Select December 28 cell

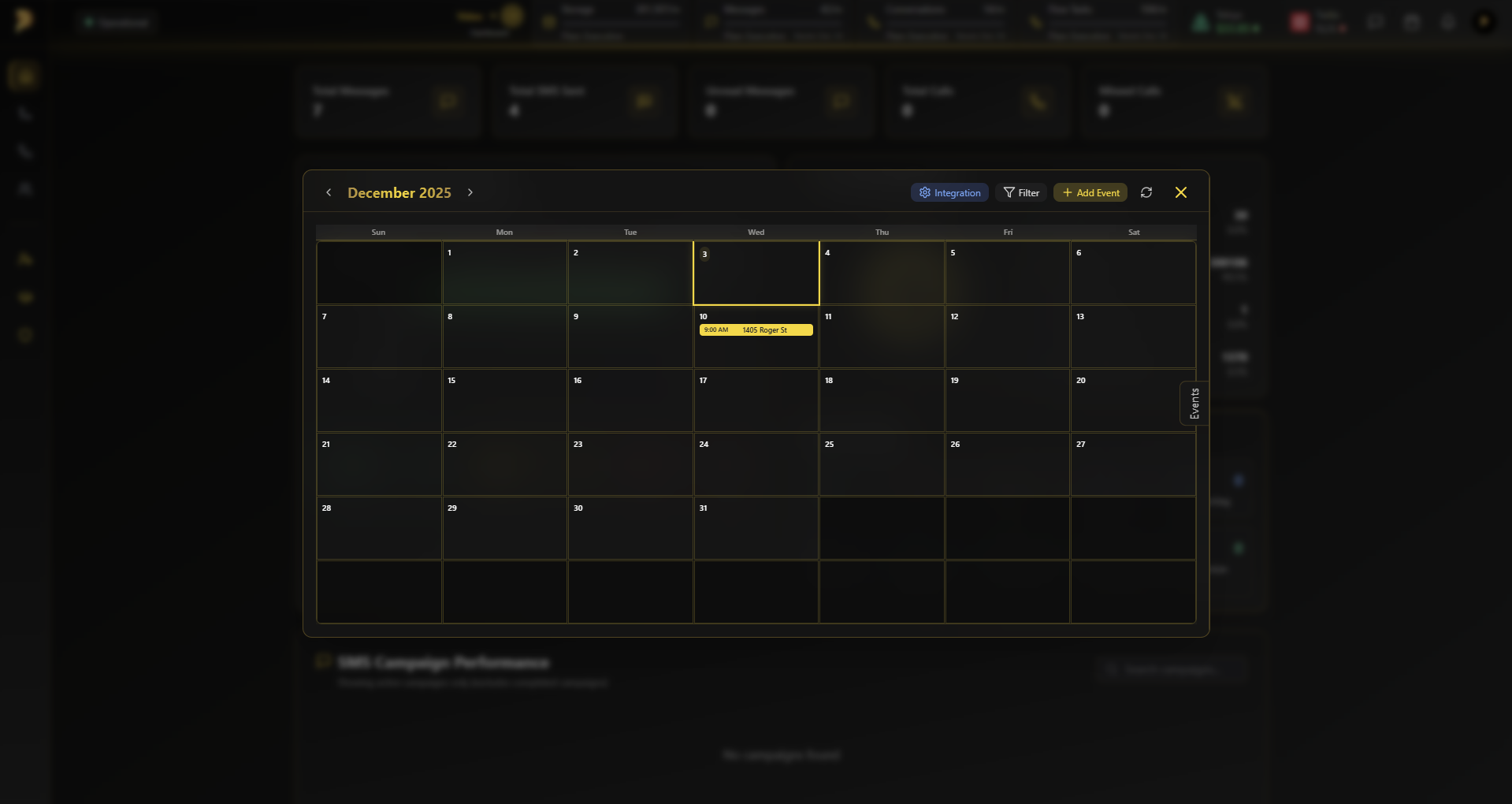379,528
